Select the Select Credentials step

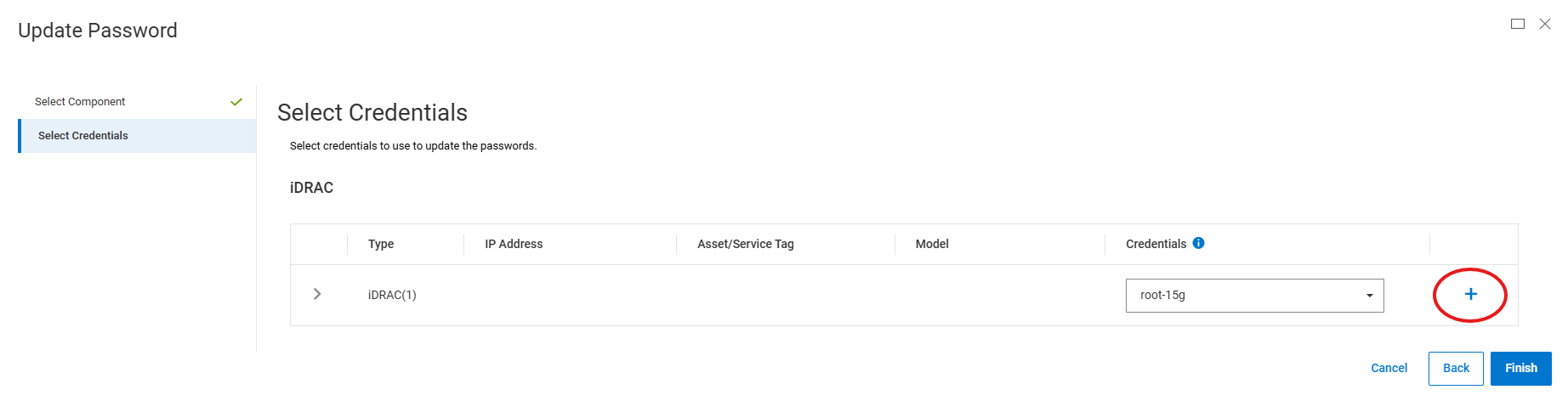(x=83, y=136)
